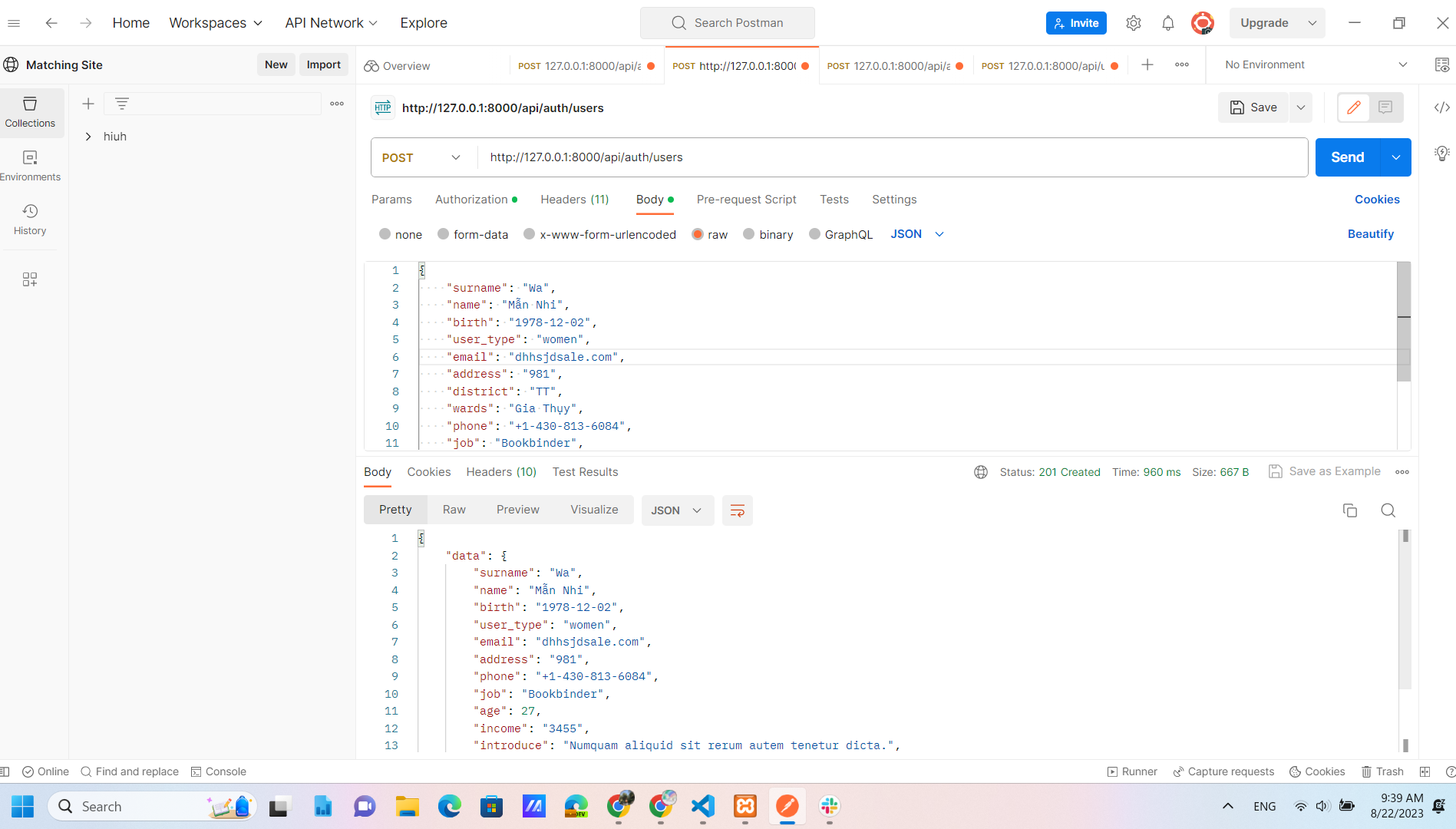Open Slack from the taskbar
The width and height of the screenshot is (1456, 829).
pos(830,806)
